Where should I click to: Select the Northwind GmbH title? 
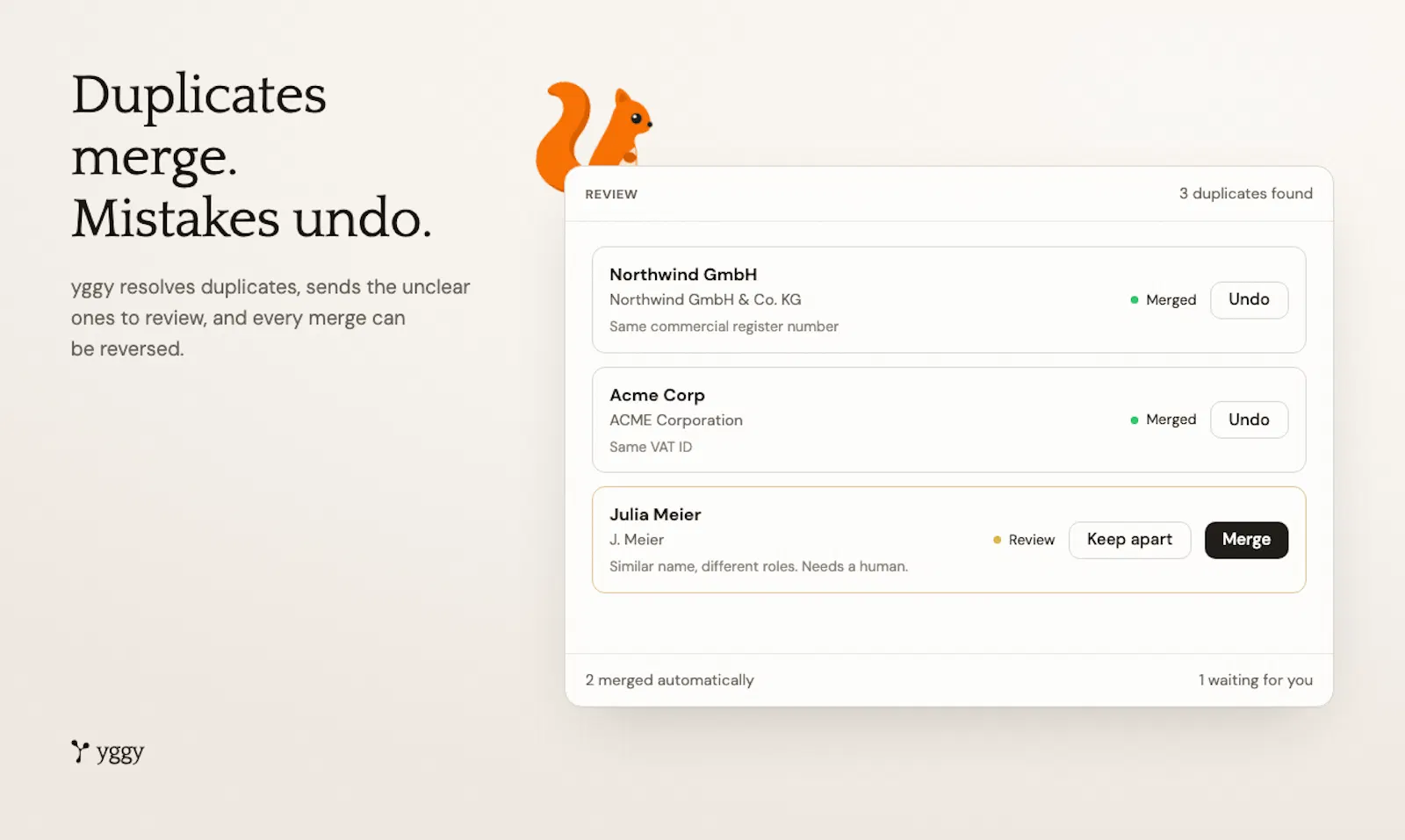pos(683,275)
